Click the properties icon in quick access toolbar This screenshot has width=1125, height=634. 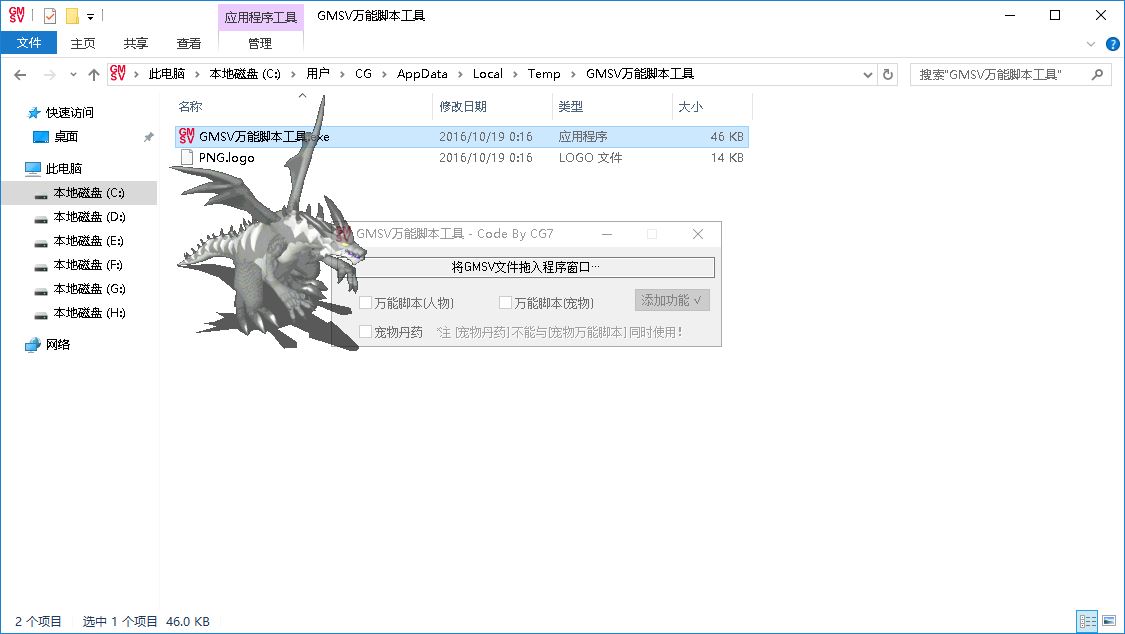click(x=50, y=16)
